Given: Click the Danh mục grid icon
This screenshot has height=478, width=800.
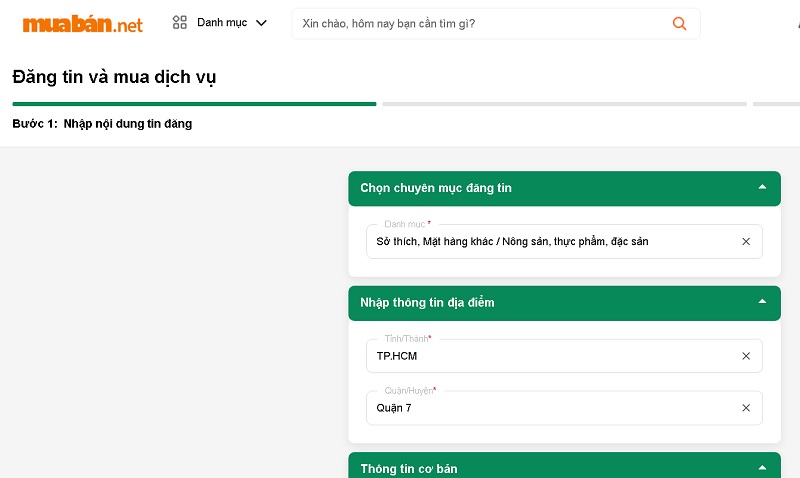Looking at the screenshot, I should tap(180, 22).
